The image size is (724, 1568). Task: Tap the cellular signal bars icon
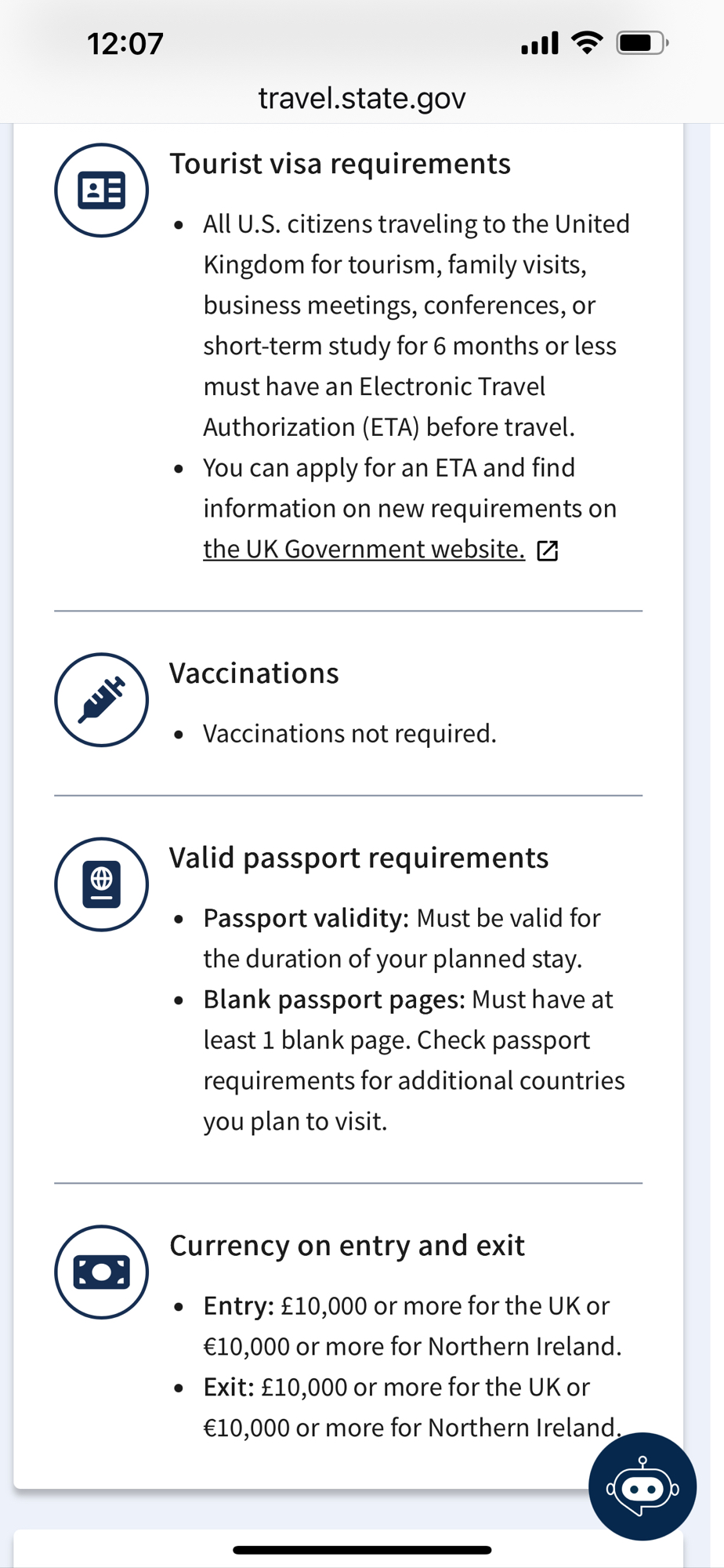tap(540, 43)
